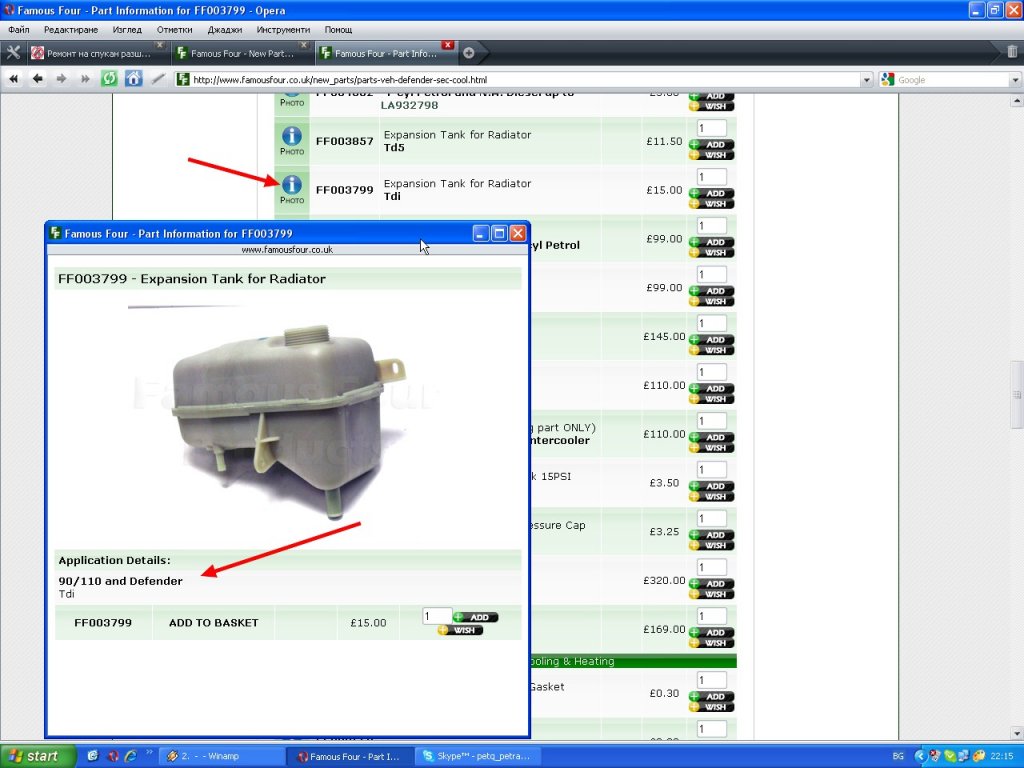Open the Инструменти menu

pos(283,30)
